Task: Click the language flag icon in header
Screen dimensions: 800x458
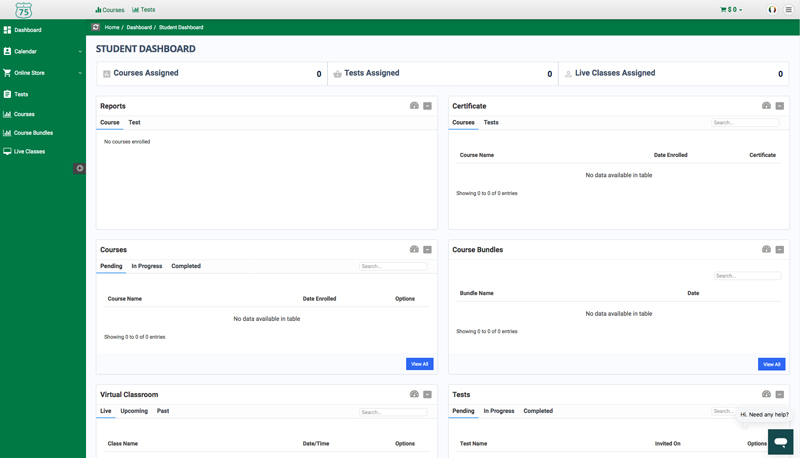Action: click(x=772, y=10)
